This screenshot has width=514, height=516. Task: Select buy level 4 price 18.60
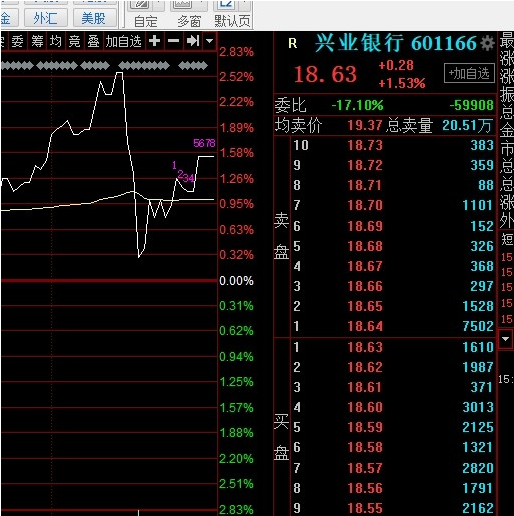(365, 407)
